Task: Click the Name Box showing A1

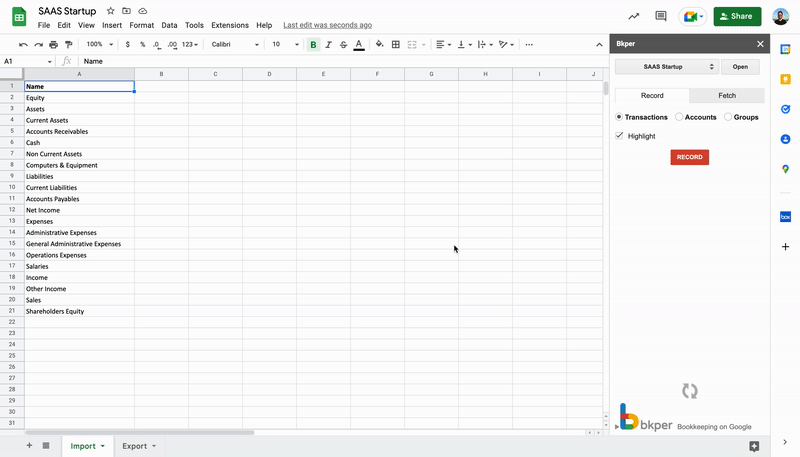Action: click(28, 61)
